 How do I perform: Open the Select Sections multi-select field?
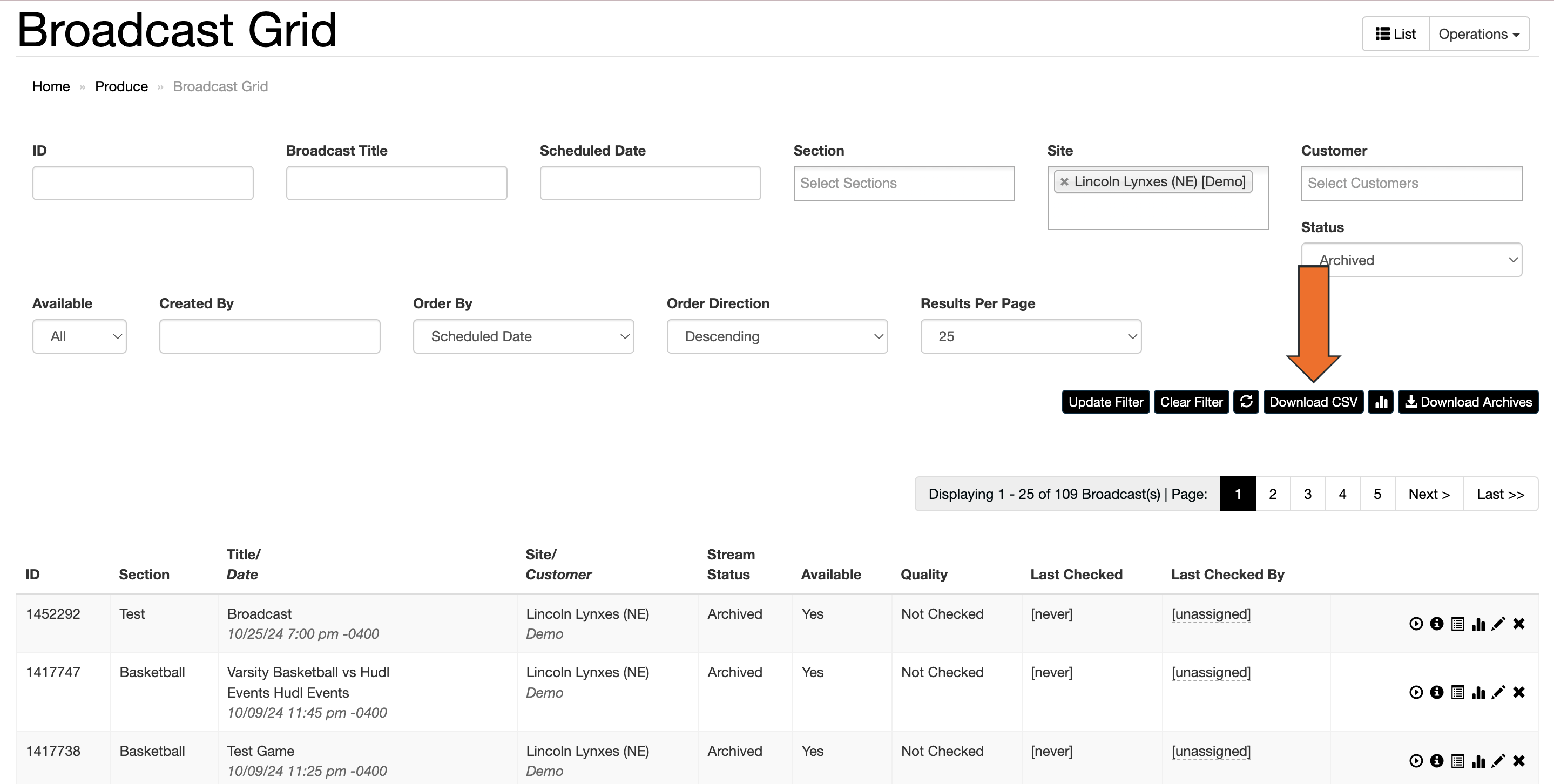coord(904,184)
